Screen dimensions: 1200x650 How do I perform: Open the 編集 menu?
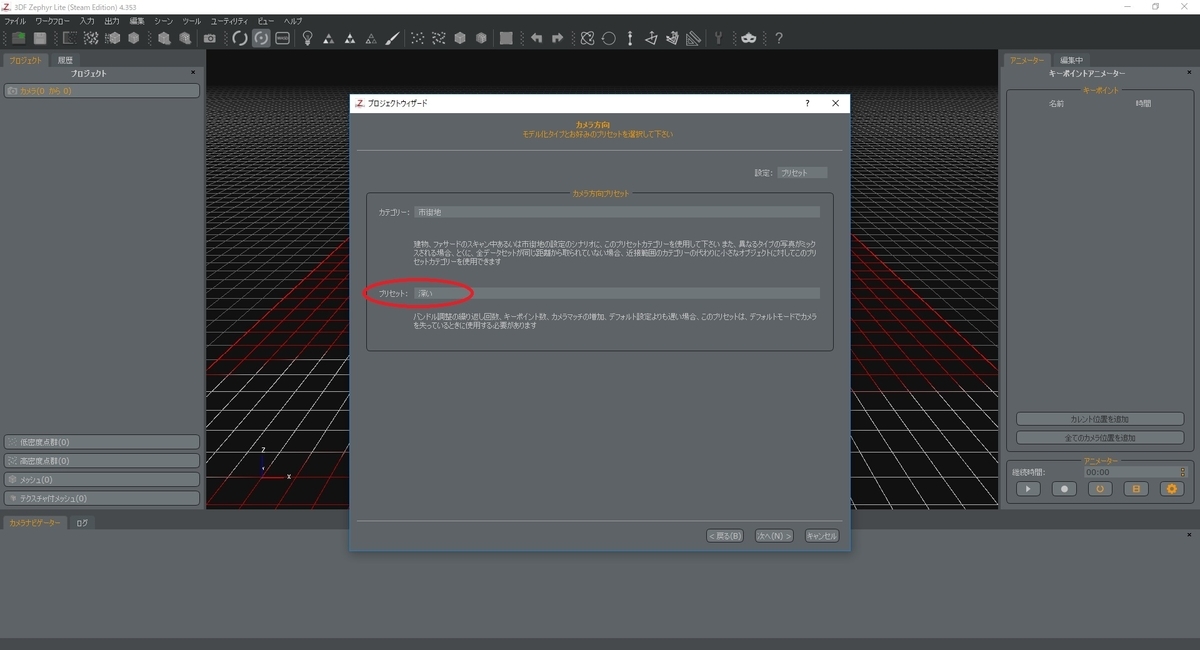pos(137,21)
